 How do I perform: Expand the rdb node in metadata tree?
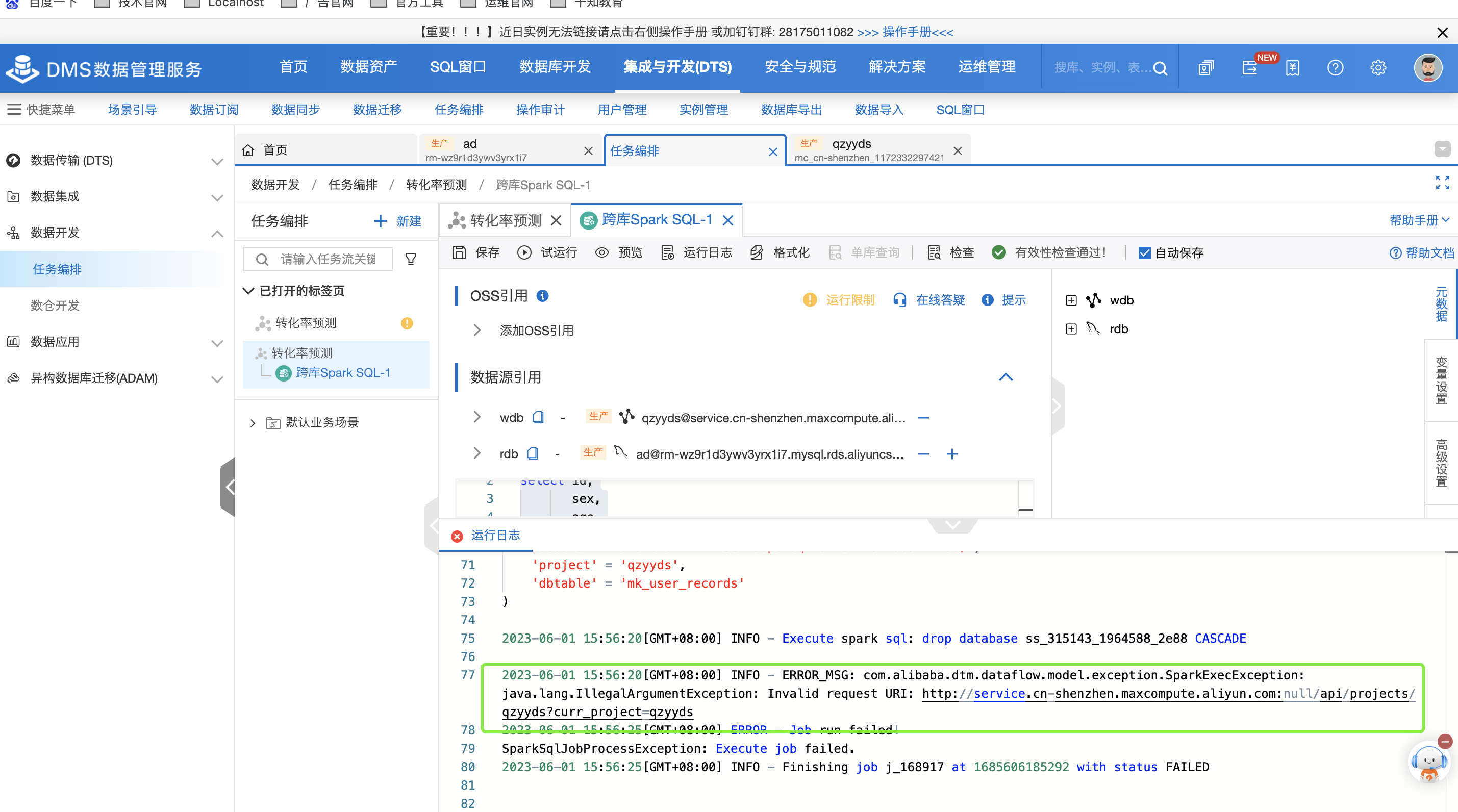(1070, 329)
